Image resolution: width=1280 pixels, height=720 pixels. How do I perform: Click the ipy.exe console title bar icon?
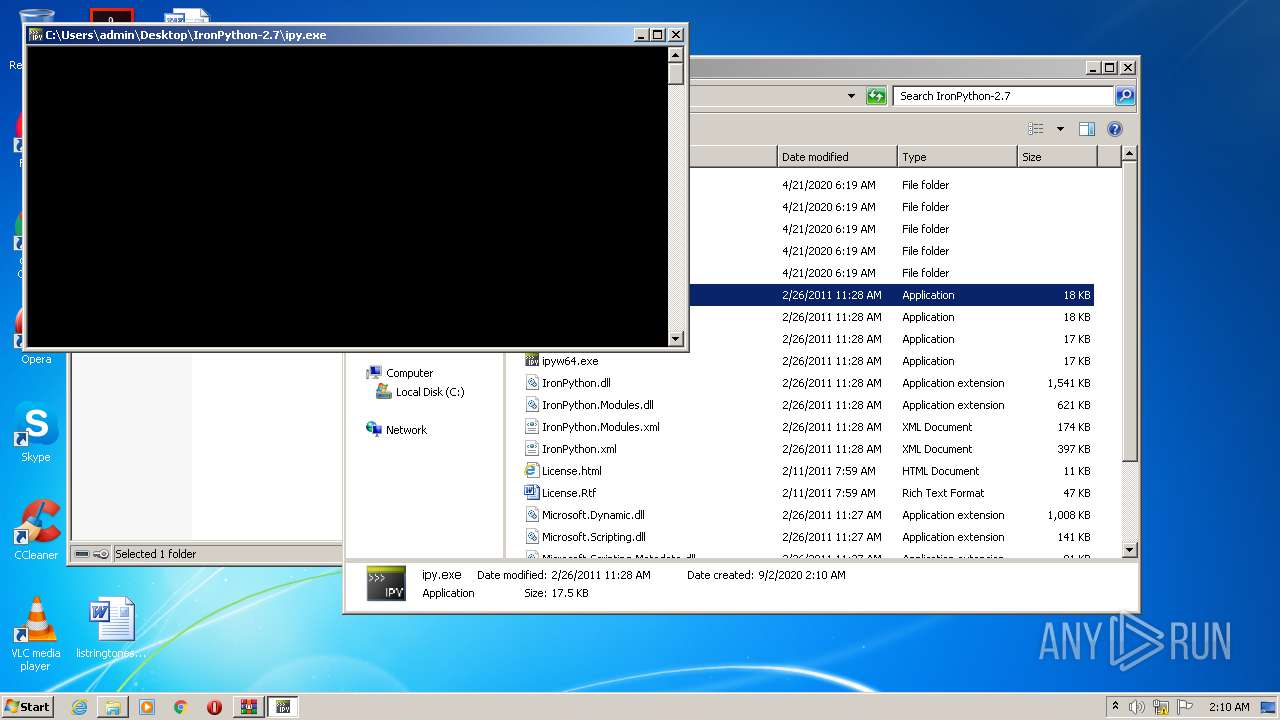(x=36, y=35)
